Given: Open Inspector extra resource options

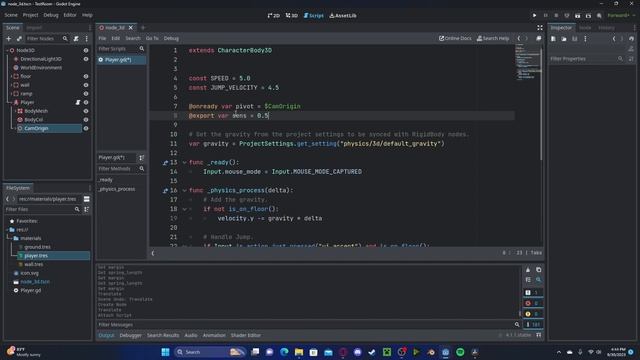Looking at the screenshot, I should click(585, 39).
